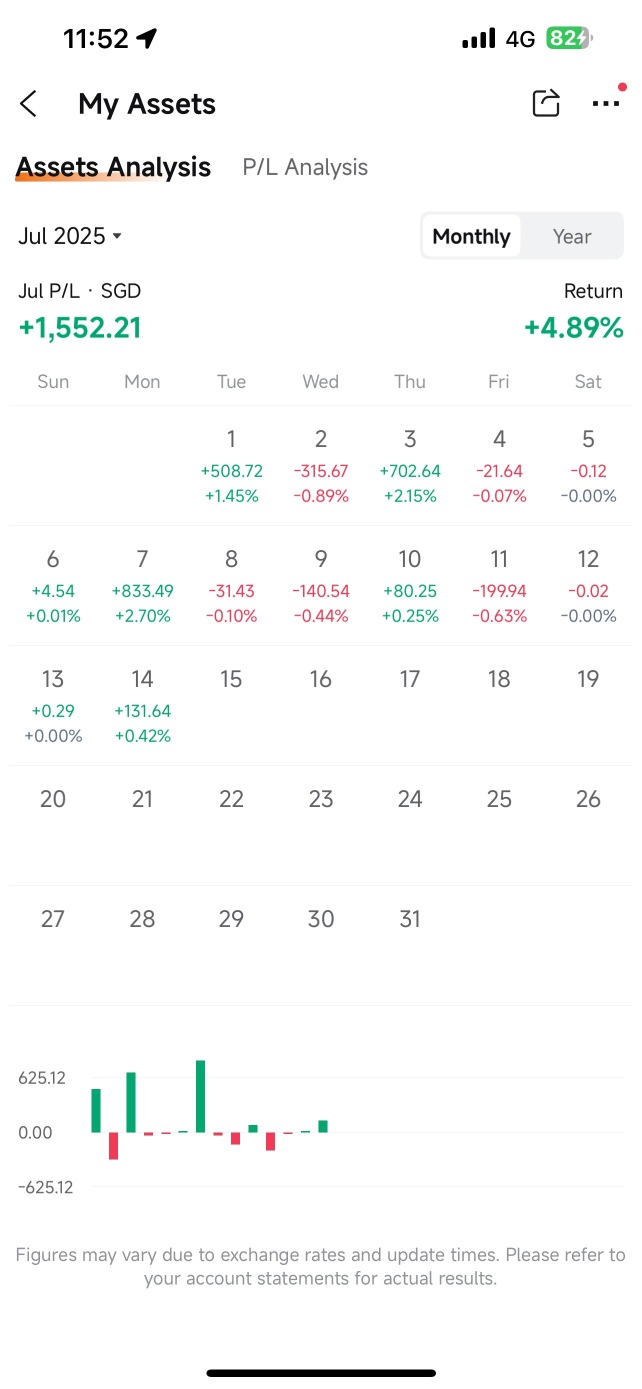Screen dimensions: 642x1389
Task: Tap July 2 showing -315.67 loss
Action: [321, 466]
